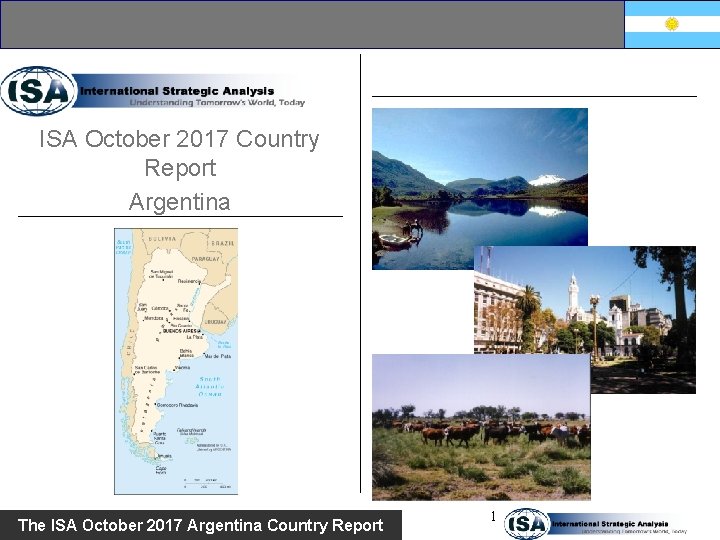Screen dimensions: 720x540
Task: Click 'BRAZIL' label on the map
Action: pyautogui.click(x=223, y=243)
